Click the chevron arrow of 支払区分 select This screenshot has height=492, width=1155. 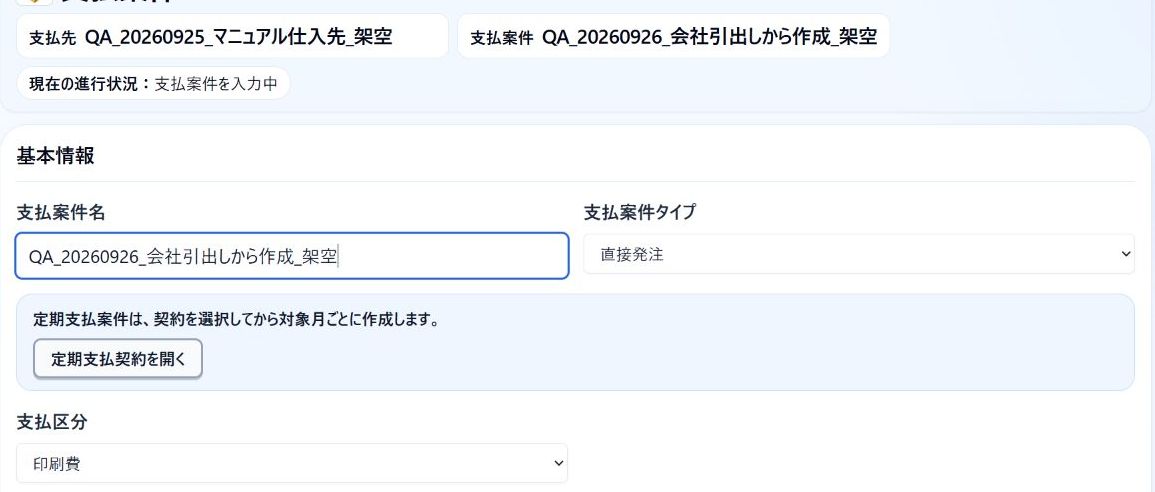point(558,463)
